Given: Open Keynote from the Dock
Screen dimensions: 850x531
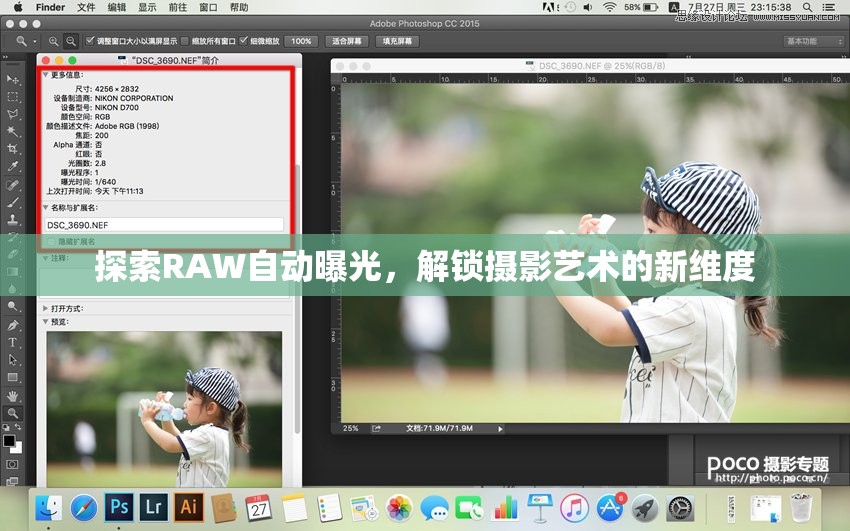Looking at the screenshot, I should [539, 509].
